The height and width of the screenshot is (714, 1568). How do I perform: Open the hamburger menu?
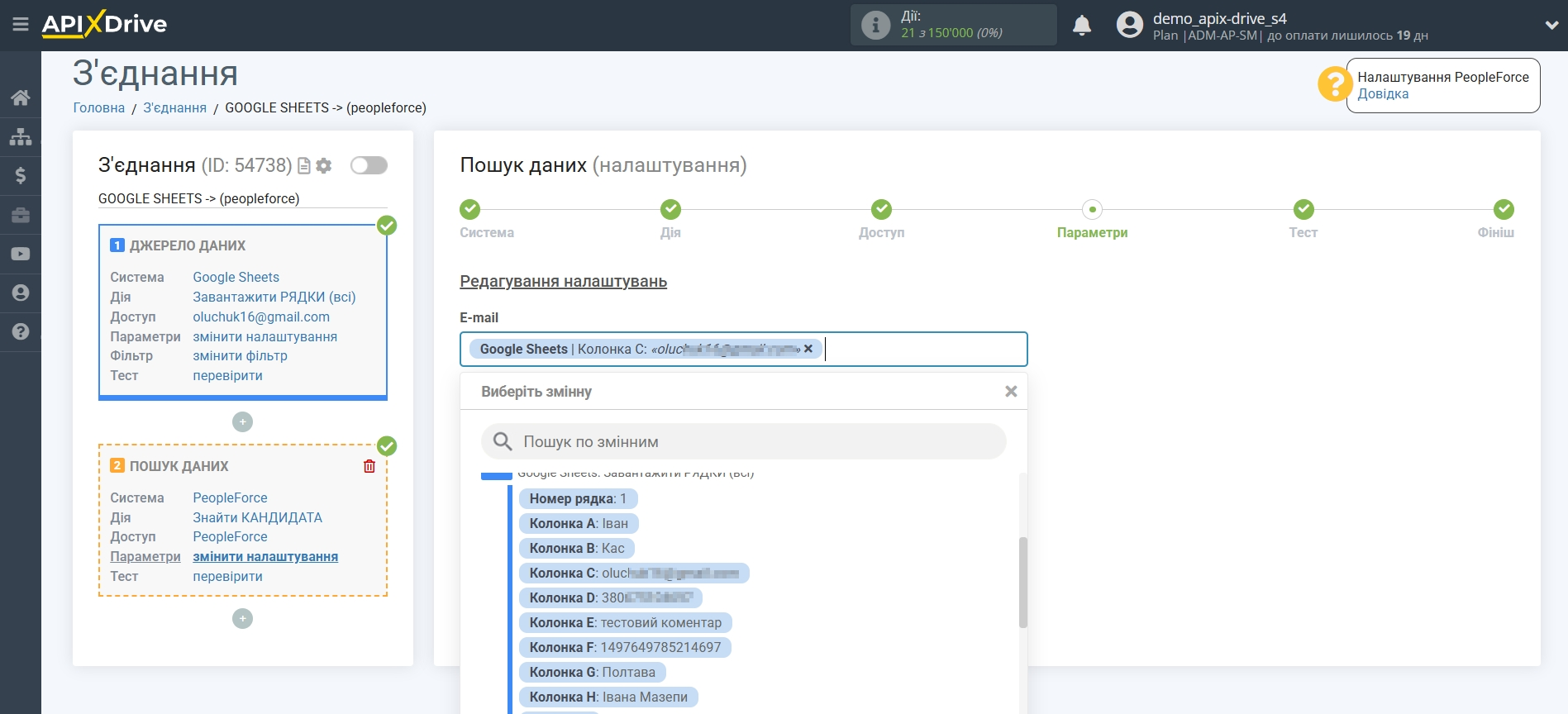[x=21, y=25]
